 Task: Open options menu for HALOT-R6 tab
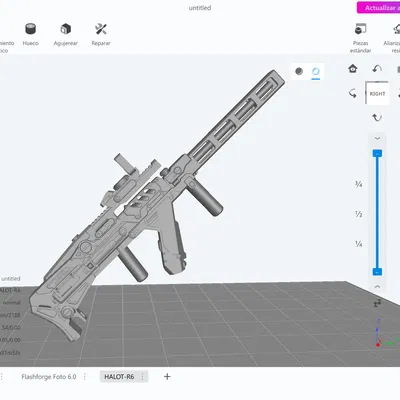142,377
